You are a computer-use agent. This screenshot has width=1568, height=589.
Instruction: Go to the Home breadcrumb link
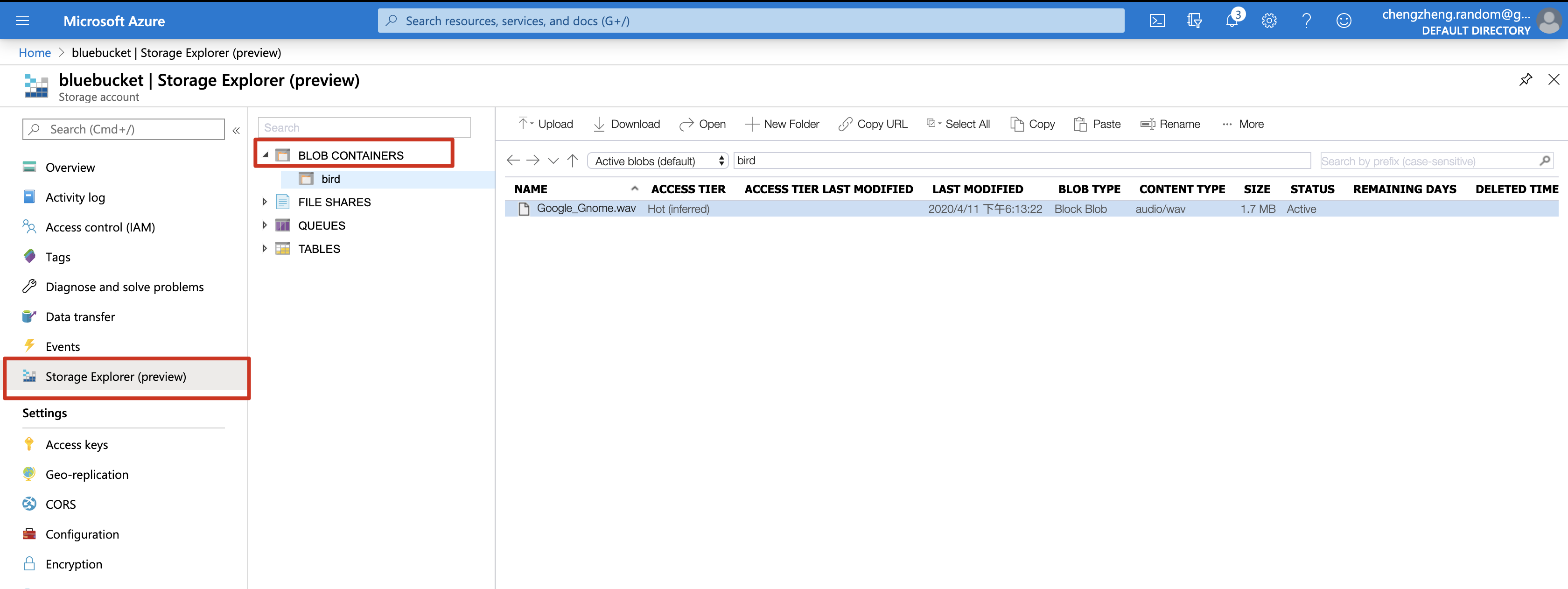pos(35,53)
